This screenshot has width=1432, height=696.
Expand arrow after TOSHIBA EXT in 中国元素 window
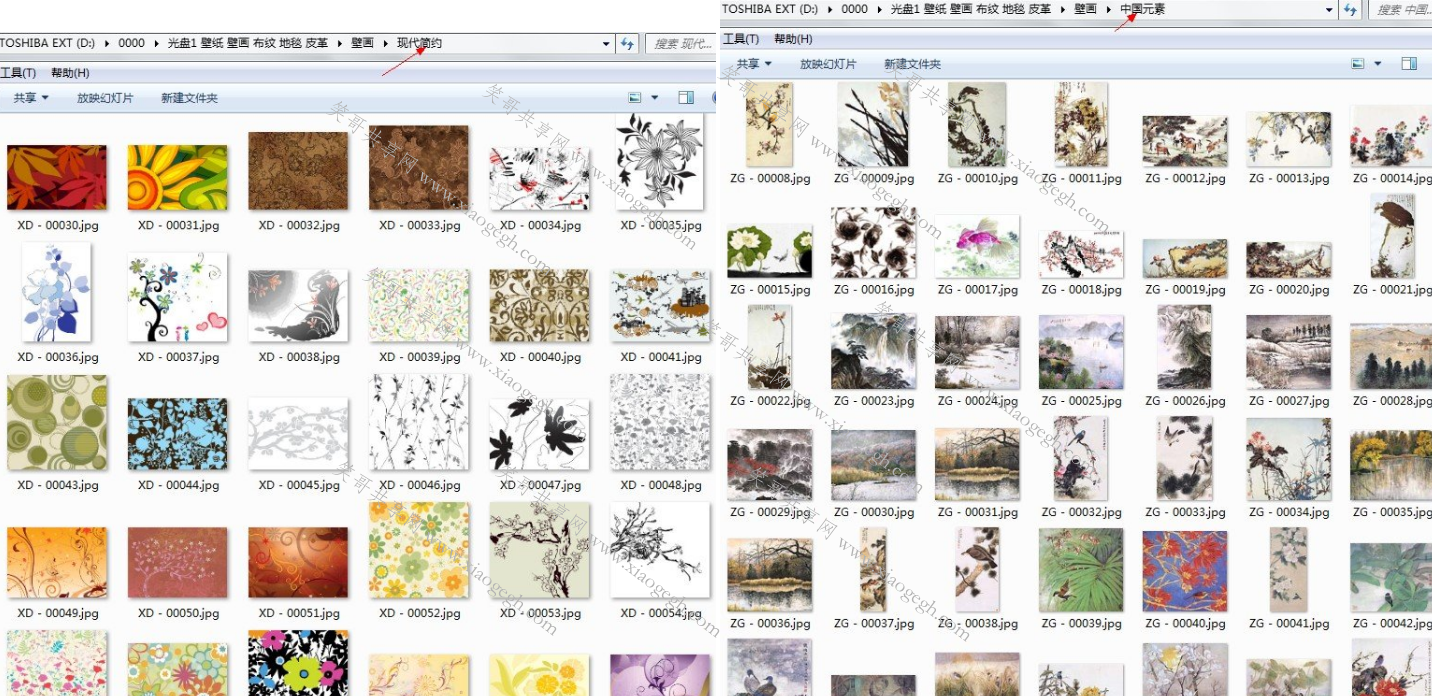(x=829, y=9)
